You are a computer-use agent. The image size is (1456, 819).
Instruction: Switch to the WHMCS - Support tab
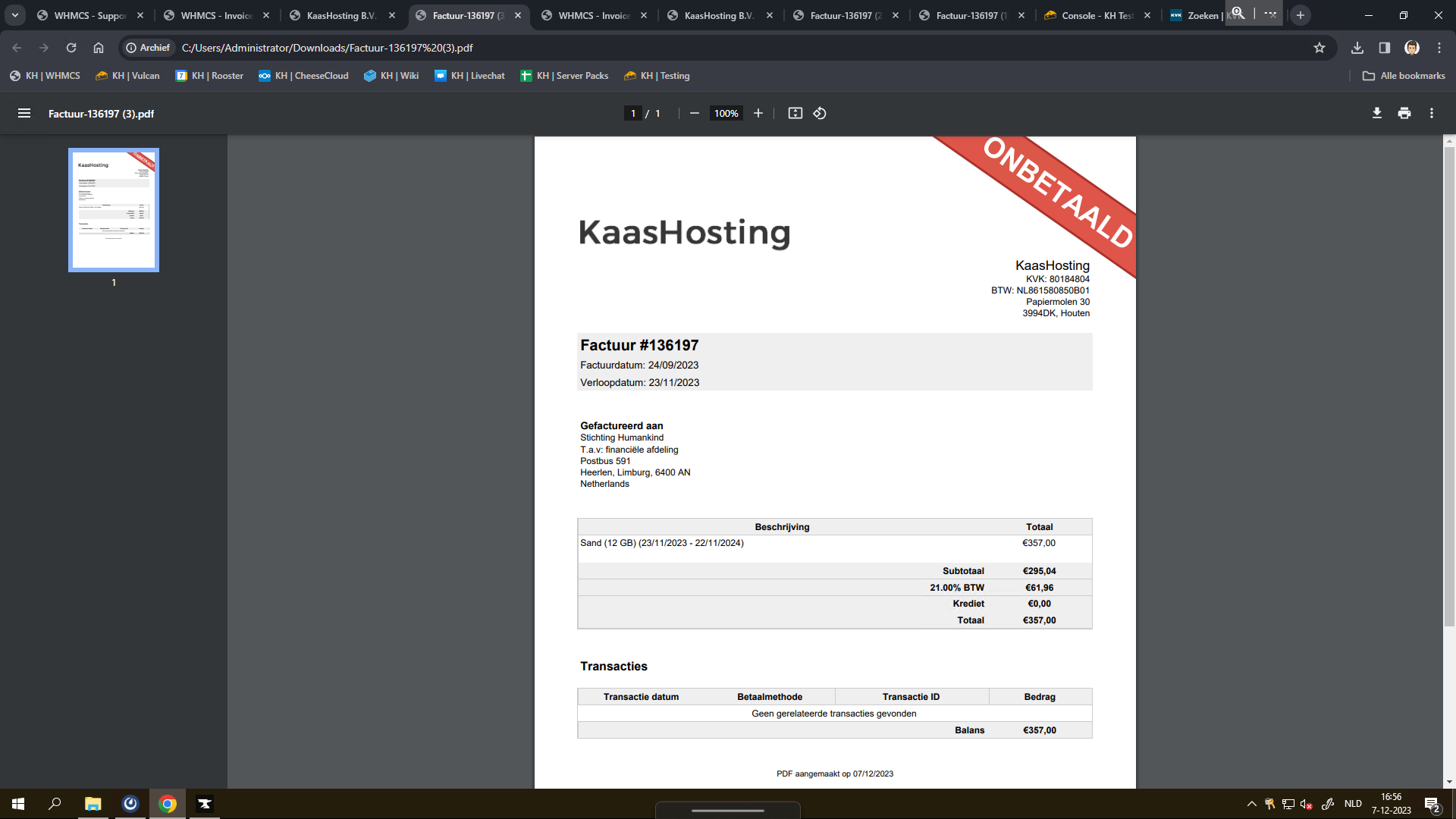click(x=89, y=15)
